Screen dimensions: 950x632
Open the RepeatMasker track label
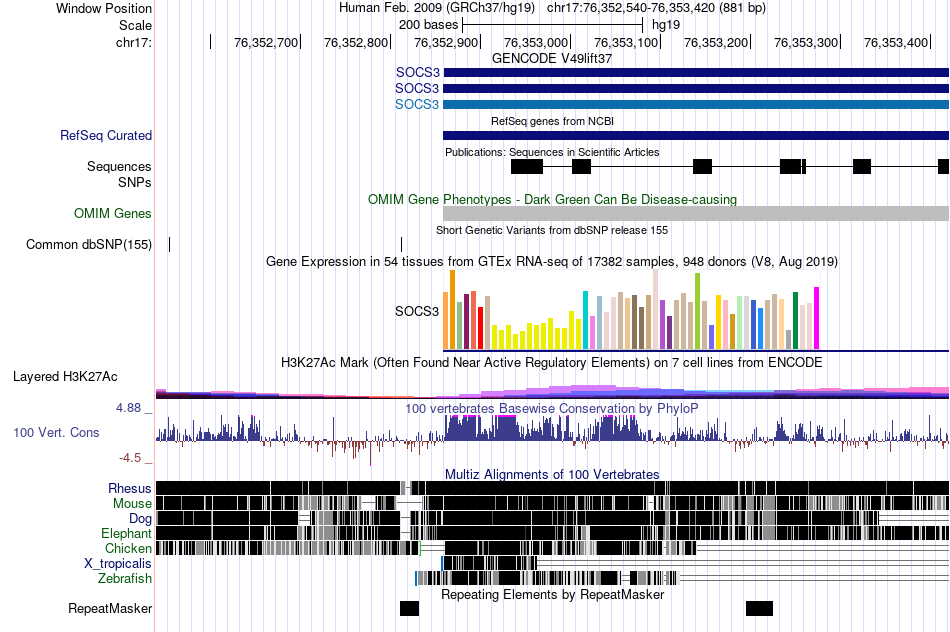[x=110, y=608]
